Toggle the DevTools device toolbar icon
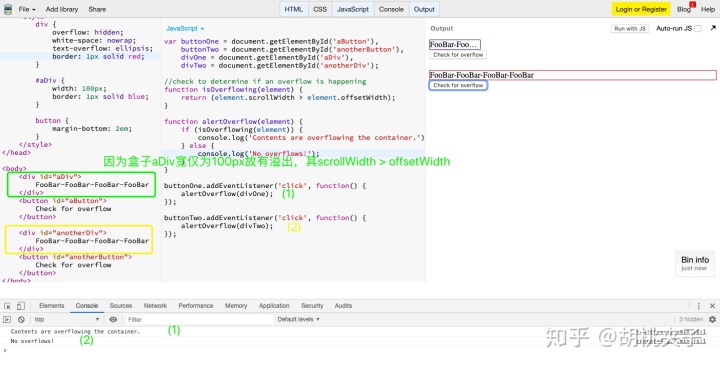 point(21,306)
